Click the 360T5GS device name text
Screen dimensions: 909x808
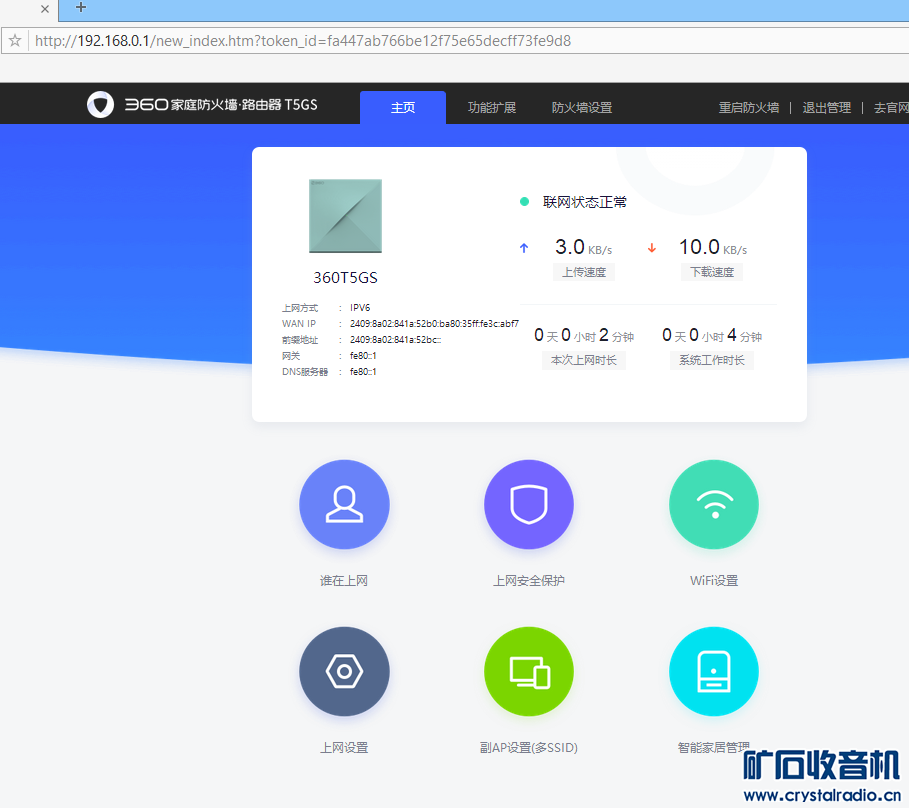[x=346, y=278]
